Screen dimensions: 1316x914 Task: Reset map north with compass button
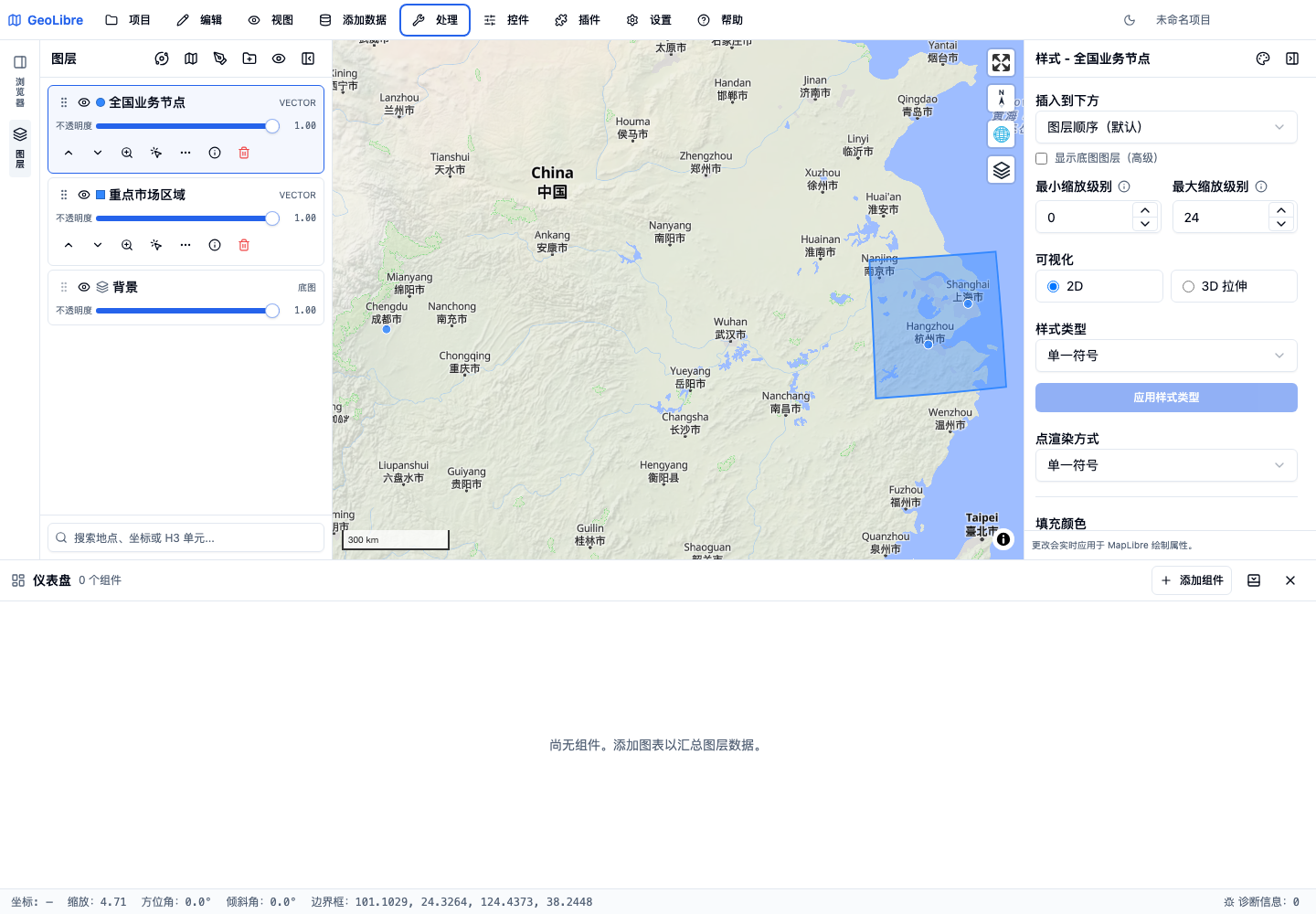pos(1002,98)
